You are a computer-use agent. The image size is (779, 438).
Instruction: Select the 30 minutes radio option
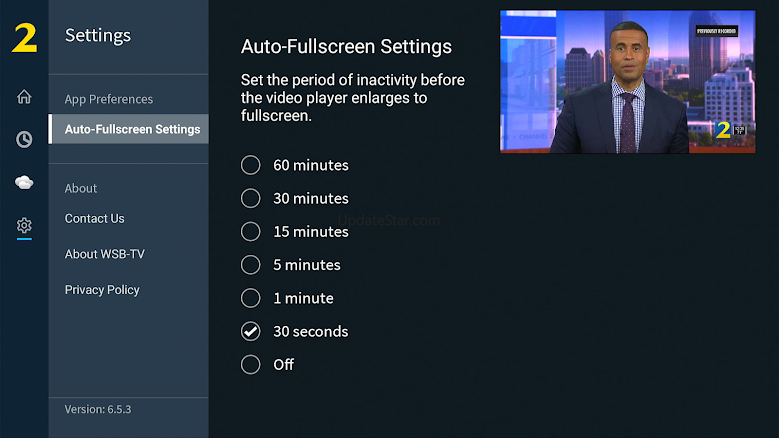[x=295, y=199]
